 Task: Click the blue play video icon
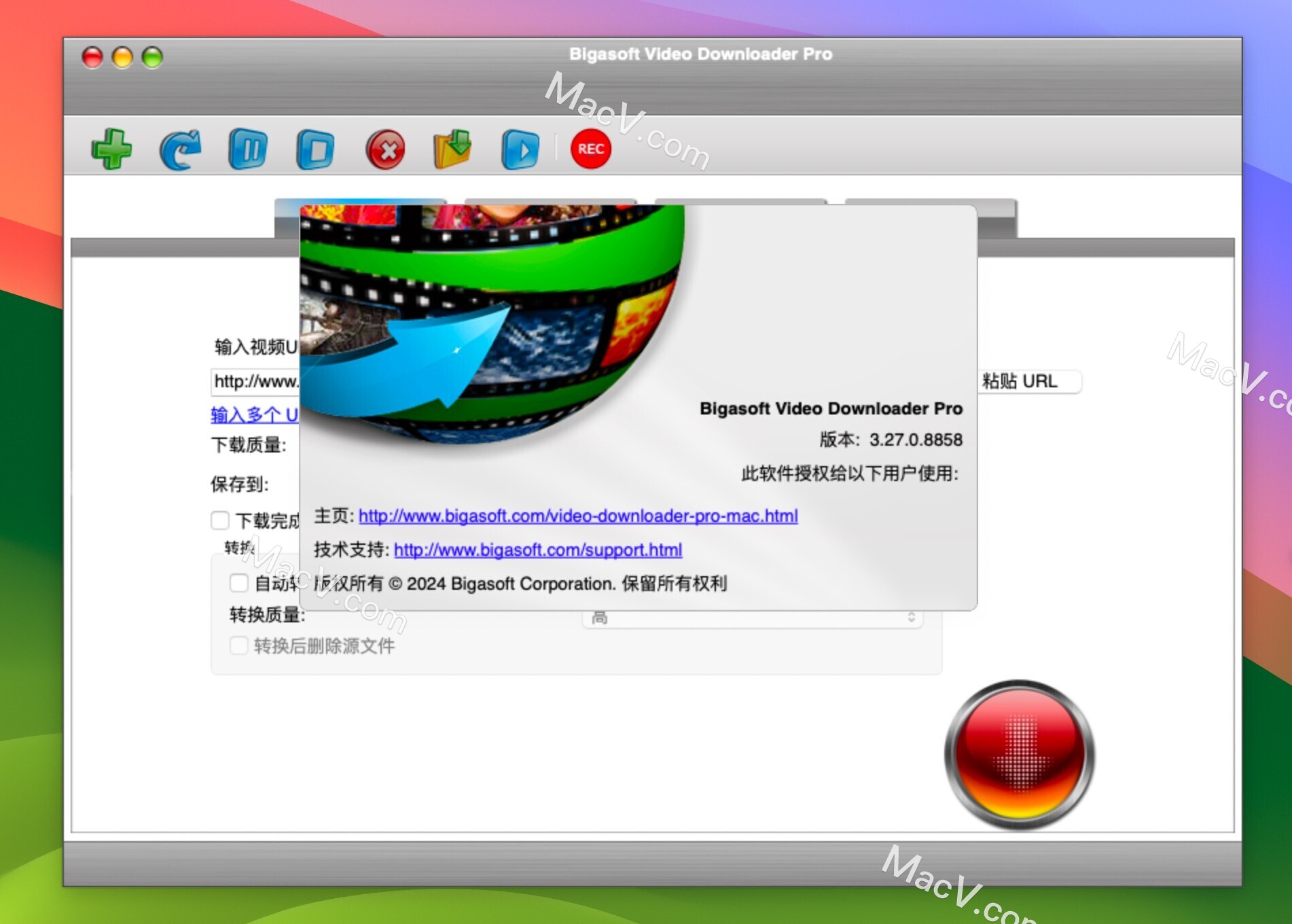point(521,149)
